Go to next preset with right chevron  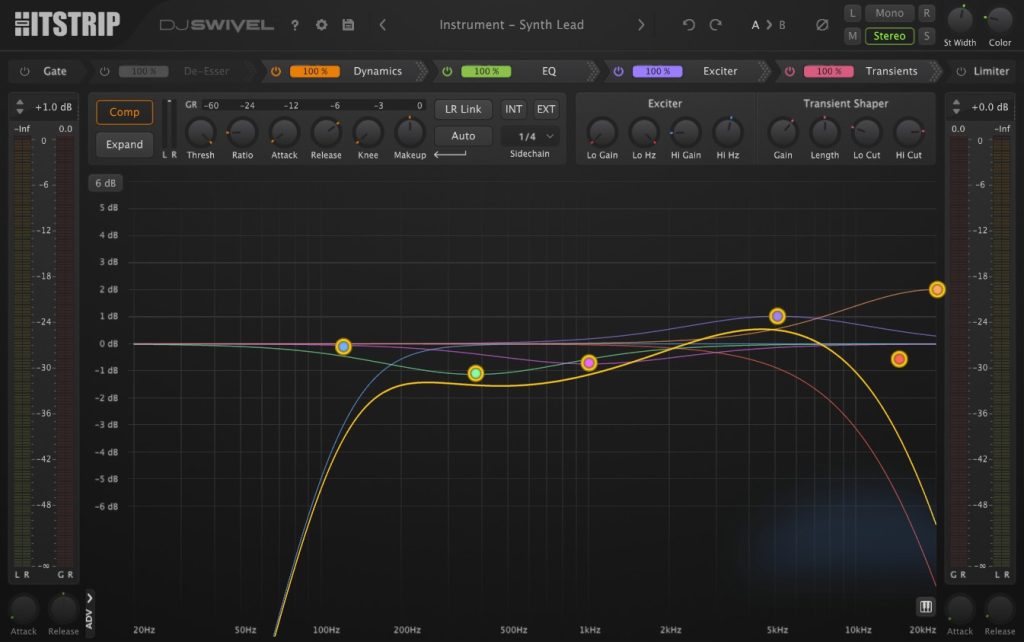click(x=641, y=25)
